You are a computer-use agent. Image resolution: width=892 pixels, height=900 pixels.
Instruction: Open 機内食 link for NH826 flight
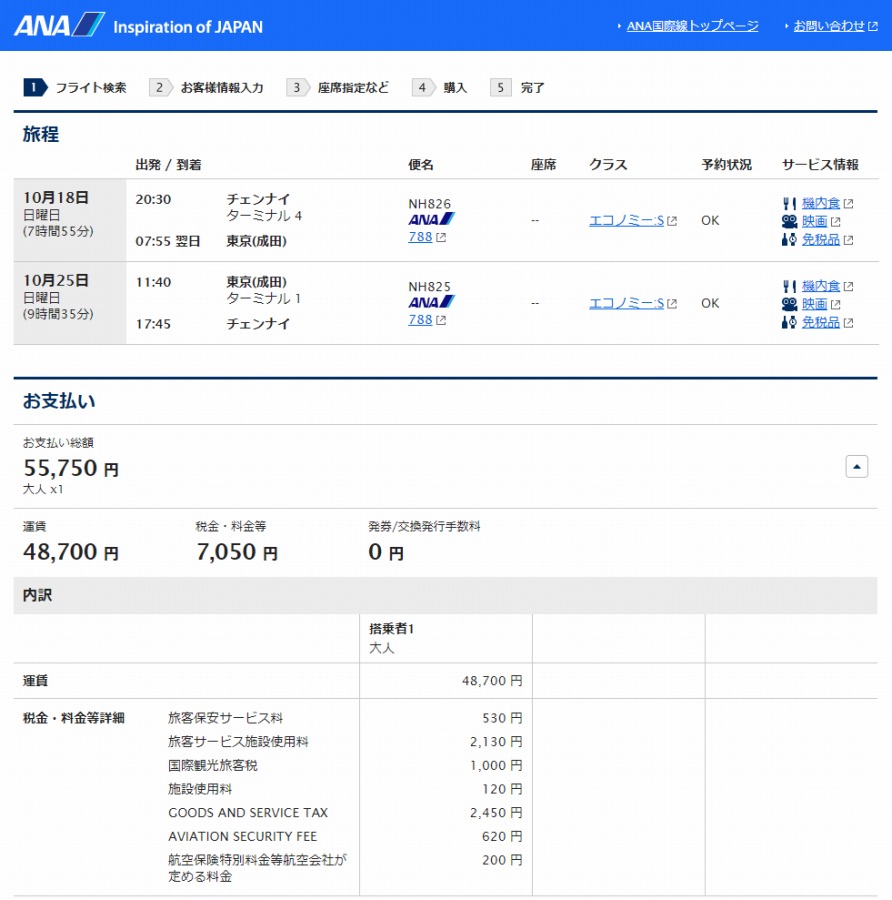point(821,203)
